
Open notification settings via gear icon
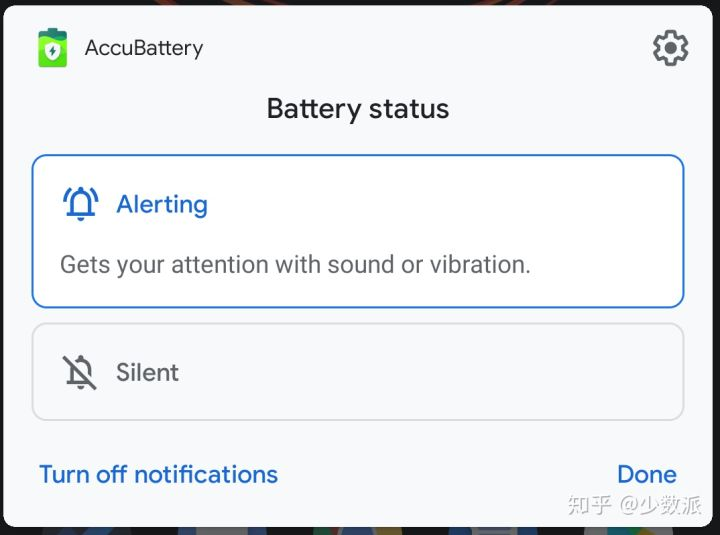pyautogui.click(x=670, y=48)
